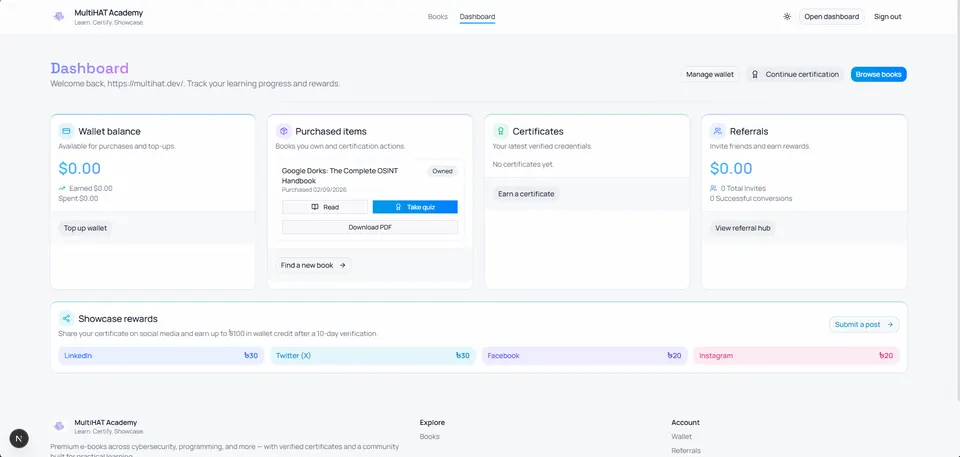Click the Spent $0.00 text
This screenshot has height=457, width=960.
point(78,198)
